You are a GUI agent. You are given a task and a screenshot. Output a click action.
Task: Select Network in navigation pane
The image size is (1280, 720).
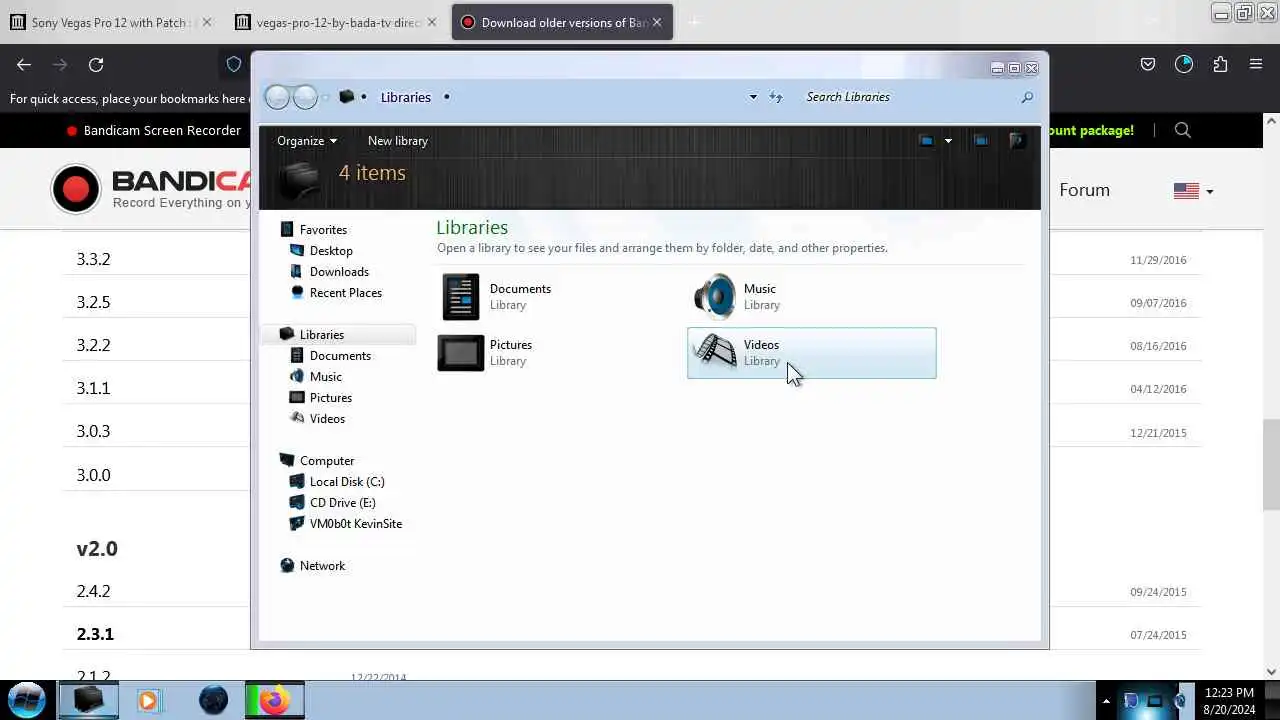322,566
